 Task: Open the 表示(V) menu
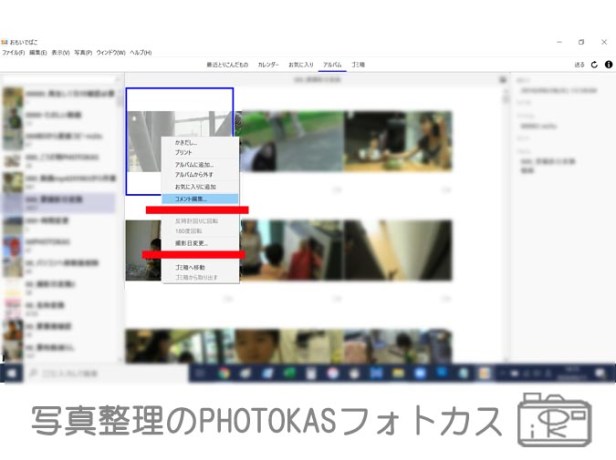click(x=61, y=52)
